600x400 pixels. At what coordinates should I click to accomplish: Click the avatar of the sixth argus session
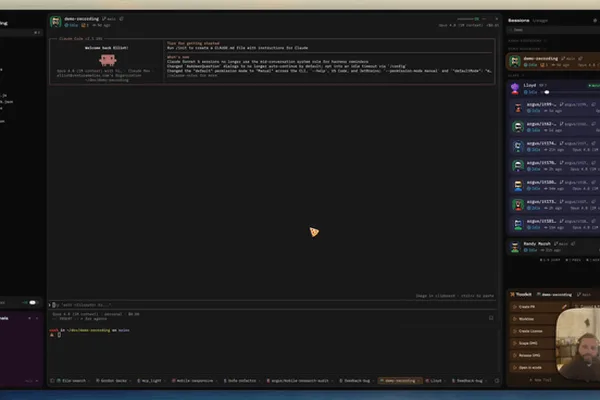click(x=518, y=205)
